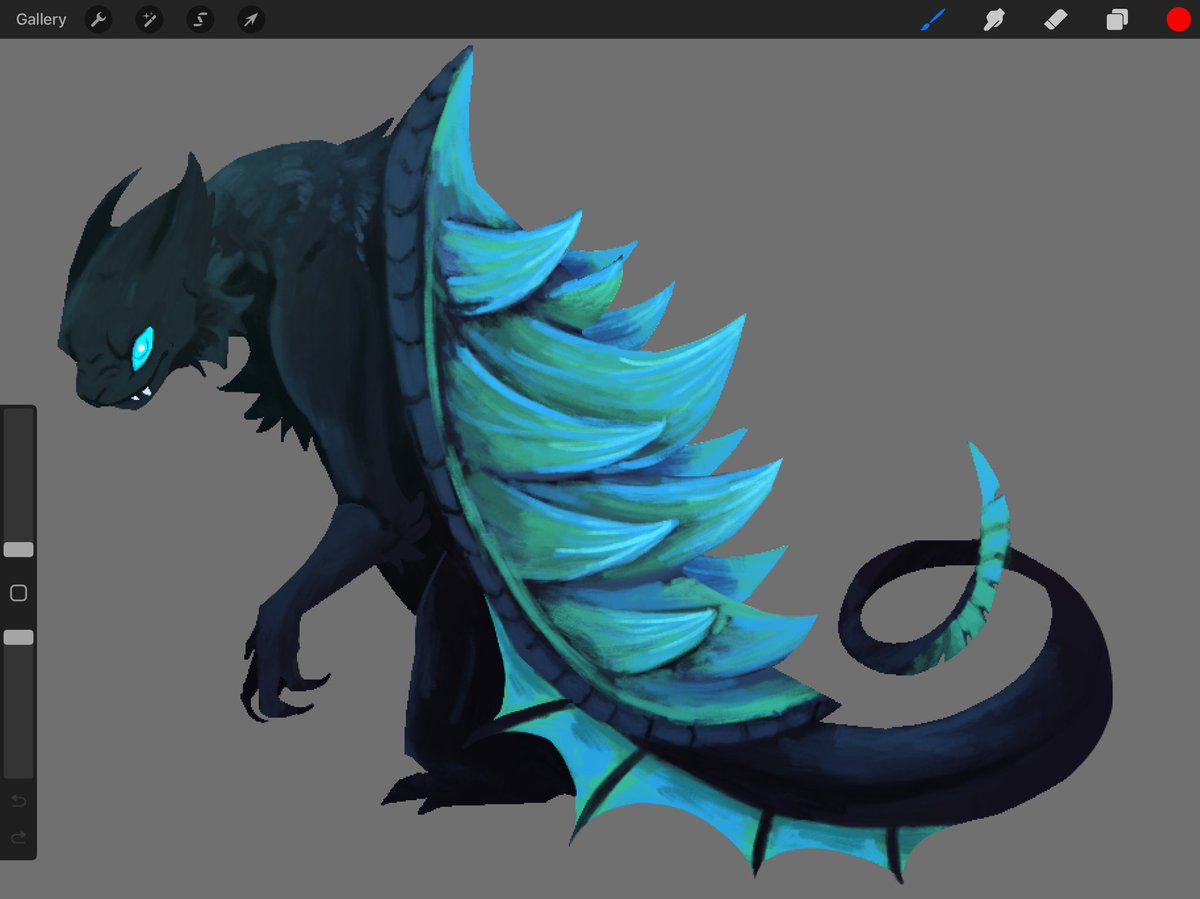Viewport: 1200px width, 899px height.
Task: Open the Actions wrench menu
Action: click(98, 19)
